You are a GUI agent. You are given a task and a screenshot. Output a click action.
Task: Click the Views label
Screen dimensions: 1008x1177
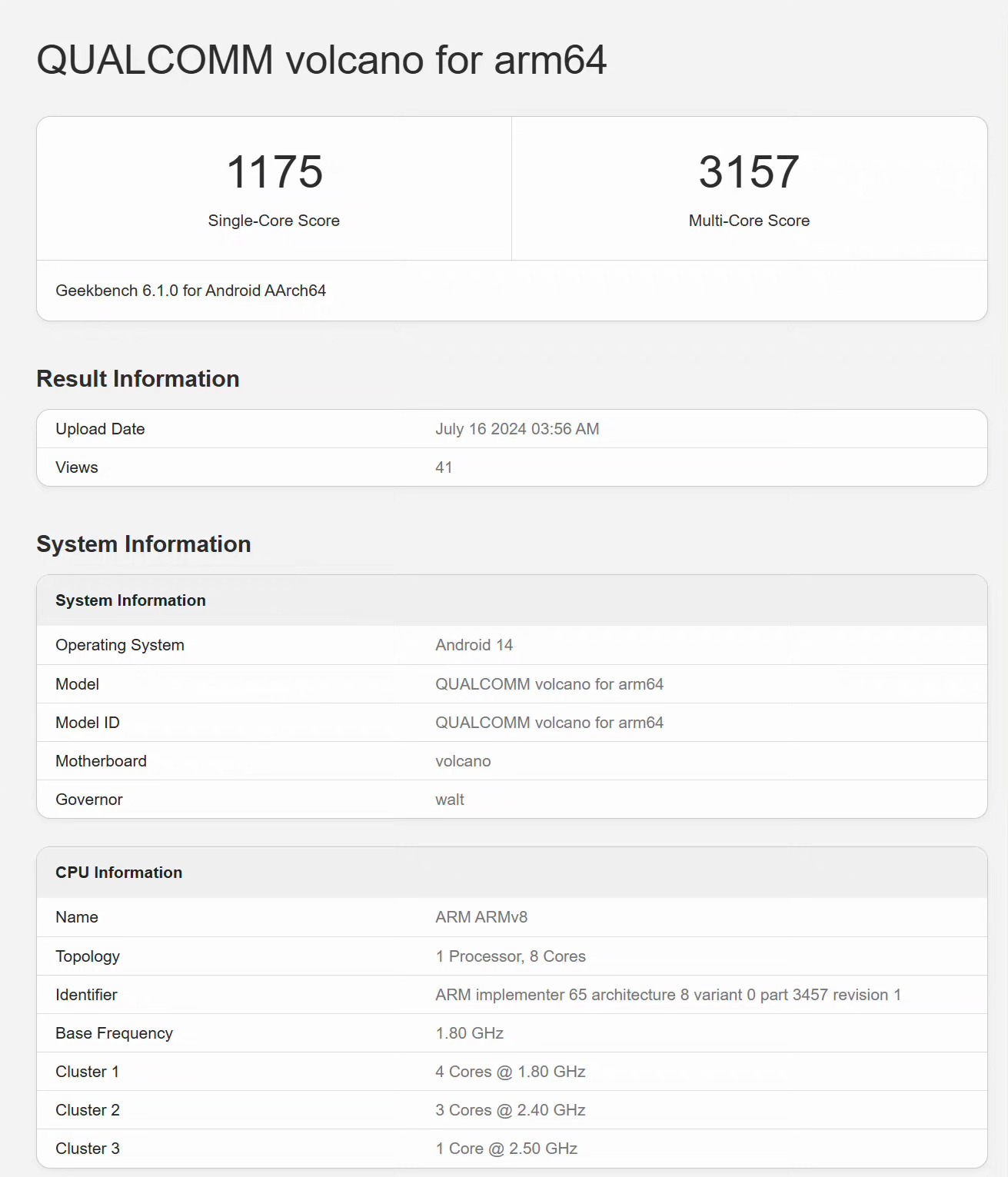pos(77,467)
